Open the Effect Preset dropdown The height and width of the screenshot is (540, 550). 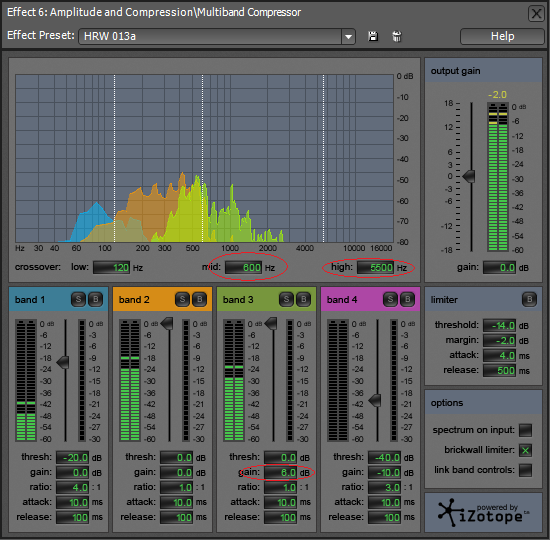click(348, 36)
